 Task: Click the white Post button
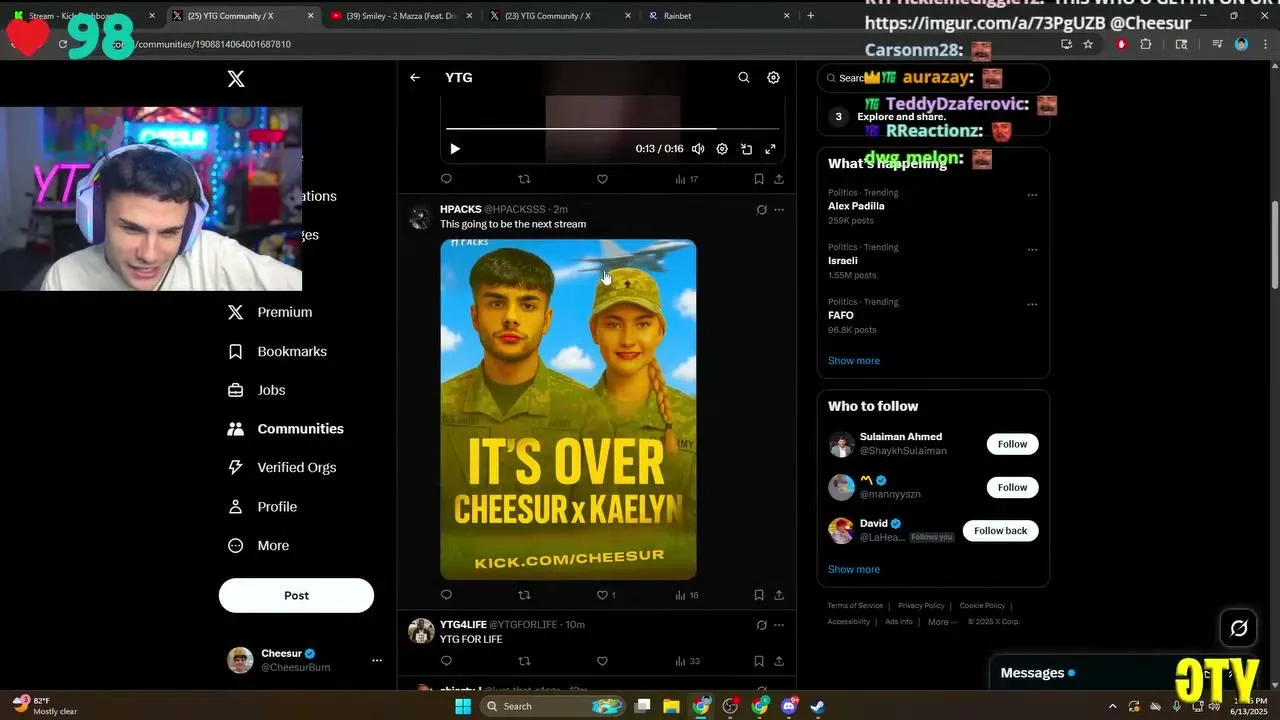(296, 595)
